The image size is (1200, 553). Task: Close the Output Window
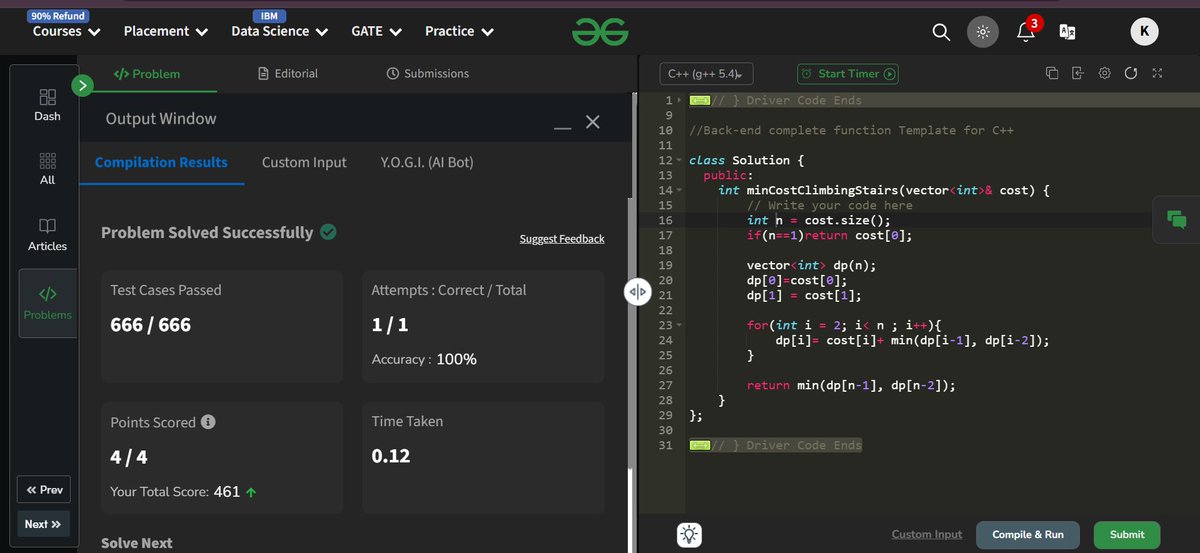593,121
